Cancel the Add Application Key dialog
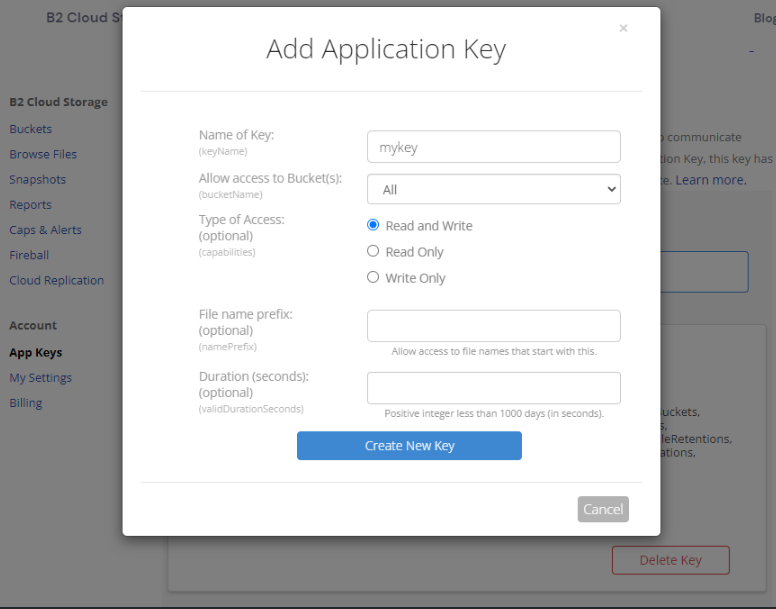This screenshot has height=609, width=776. tap(602, 509)
